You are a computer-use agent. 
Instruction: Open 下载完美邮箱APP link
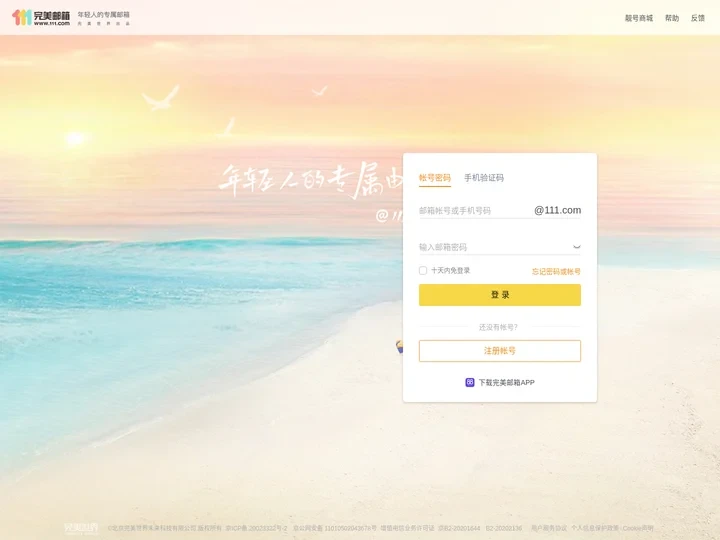[506, 382]
